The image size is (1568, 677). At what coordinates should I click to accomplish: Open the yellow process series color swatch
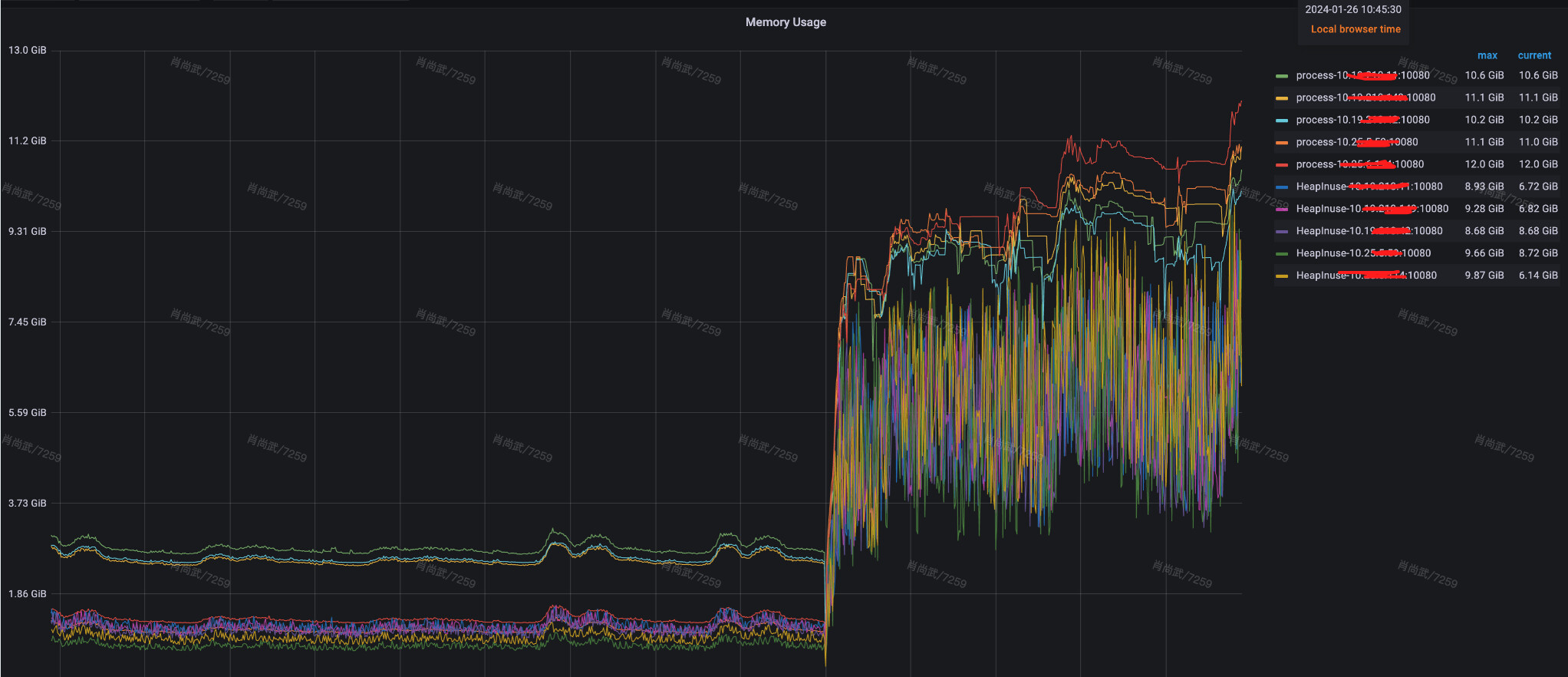1282,98
